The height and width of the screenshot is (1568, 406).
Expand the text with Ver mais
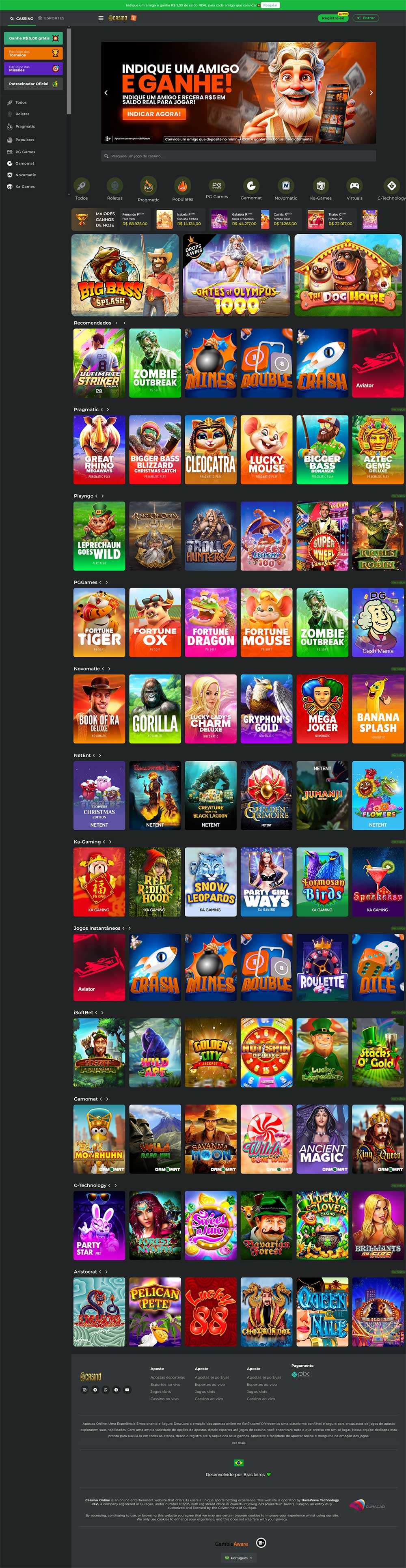pyautogui.click(x=239, y=1443)
